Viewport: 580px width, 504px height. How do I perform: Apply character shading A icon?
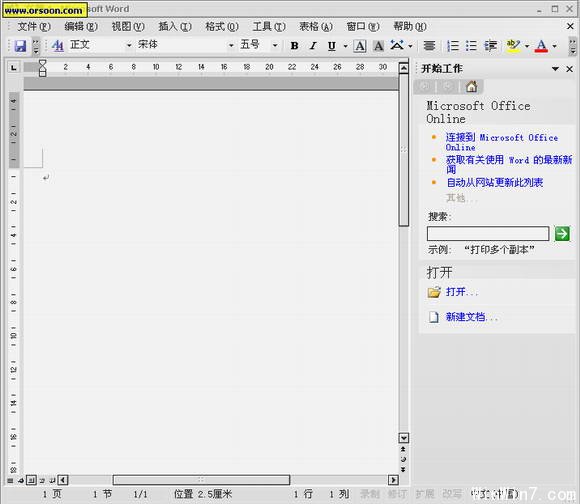coord(378,46)
